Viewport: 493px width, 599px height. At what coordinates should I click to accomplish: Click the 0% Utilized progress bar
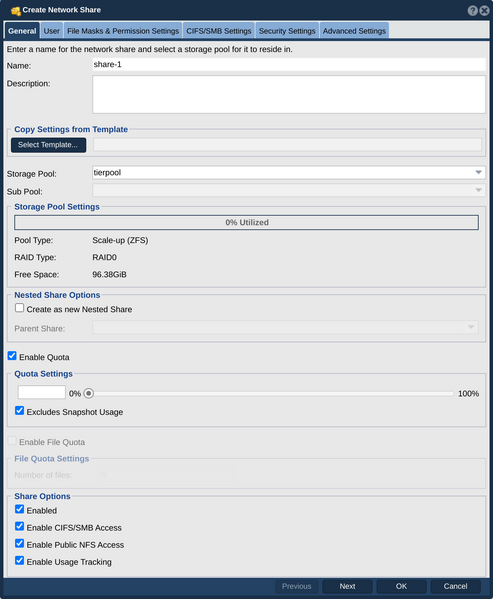tap(246, 222)
